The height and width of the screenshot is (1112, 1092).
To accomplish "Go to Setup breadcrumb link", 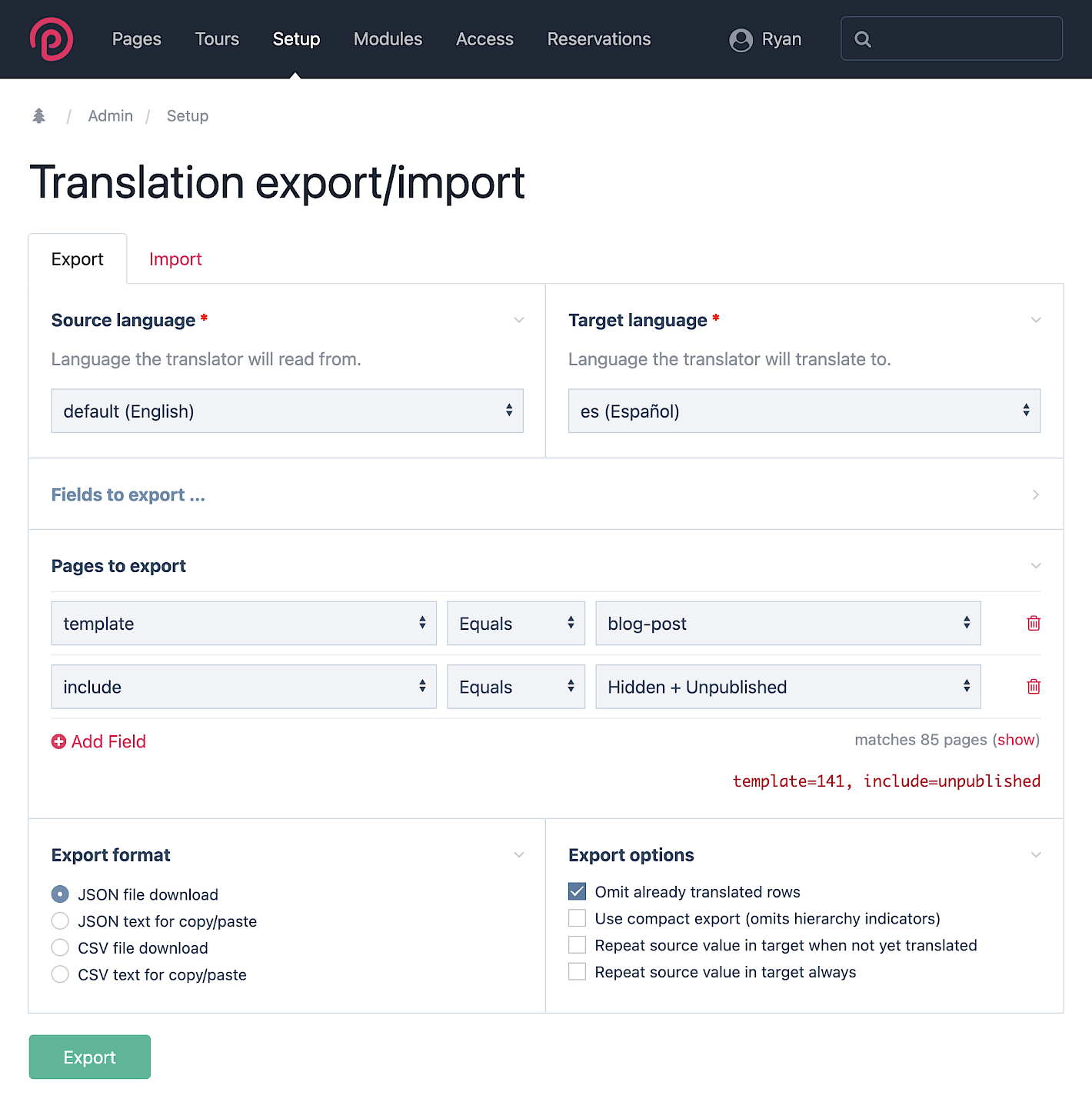I will [x=188, y=116].
